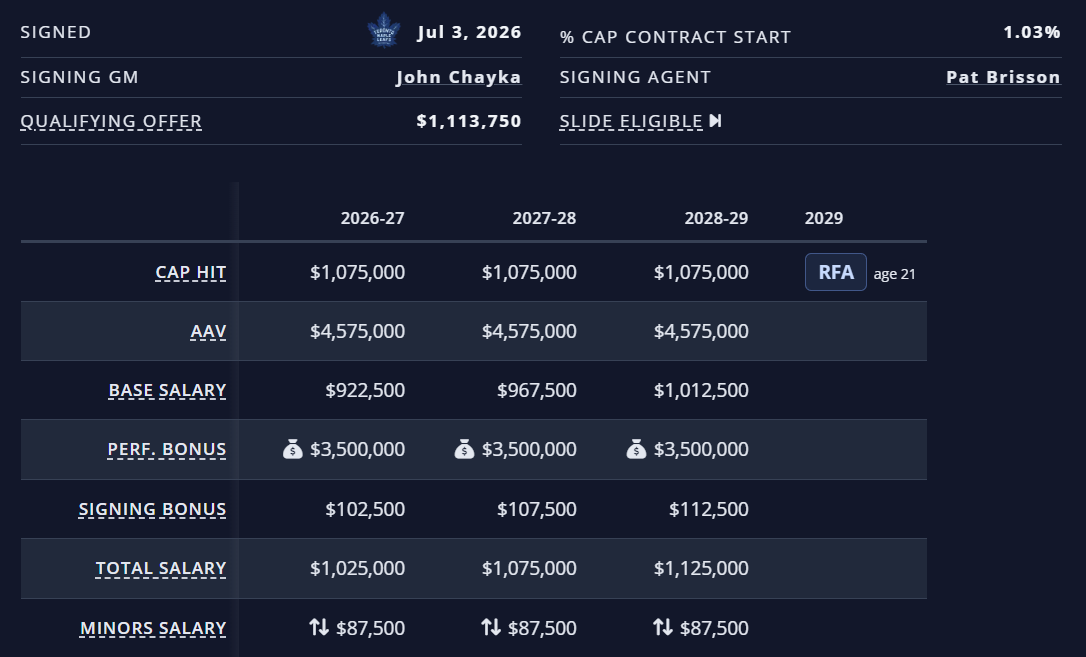
Task: Click the AAV row label
Action: pos(208,331)
